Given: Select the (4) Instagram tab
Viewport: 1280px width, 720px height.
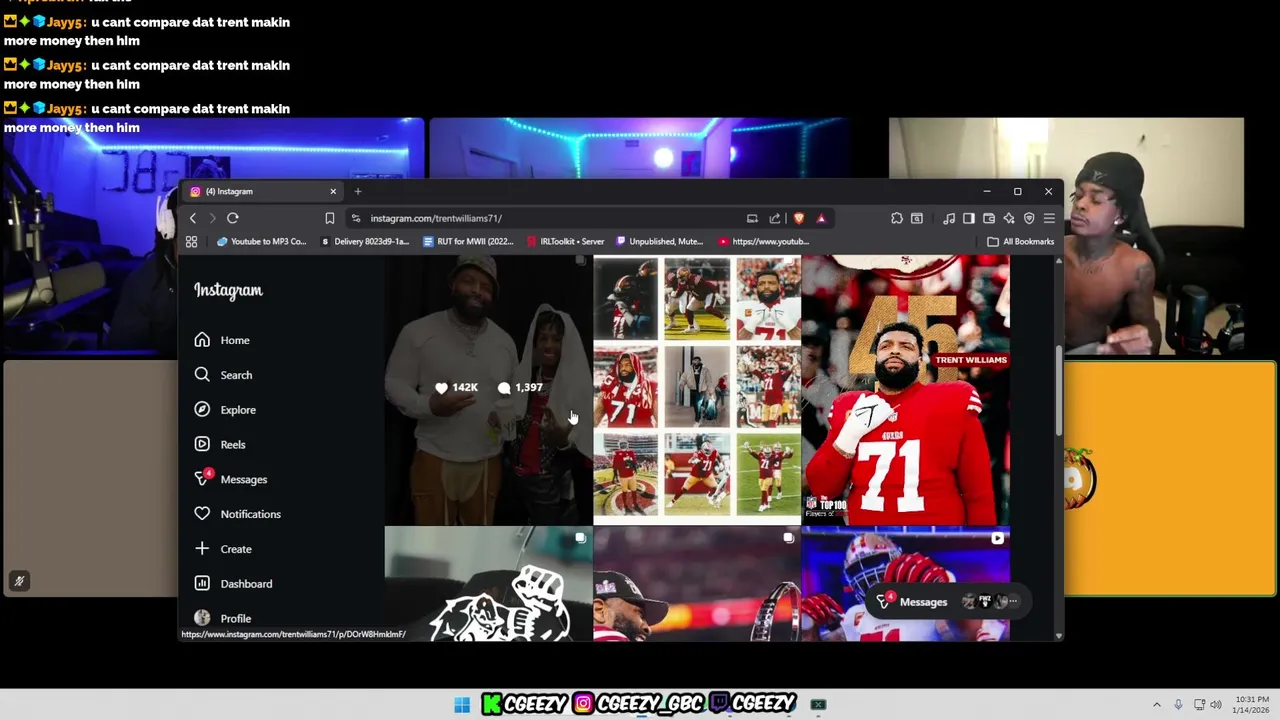Looking at the screenshot, I should [263, 191].
